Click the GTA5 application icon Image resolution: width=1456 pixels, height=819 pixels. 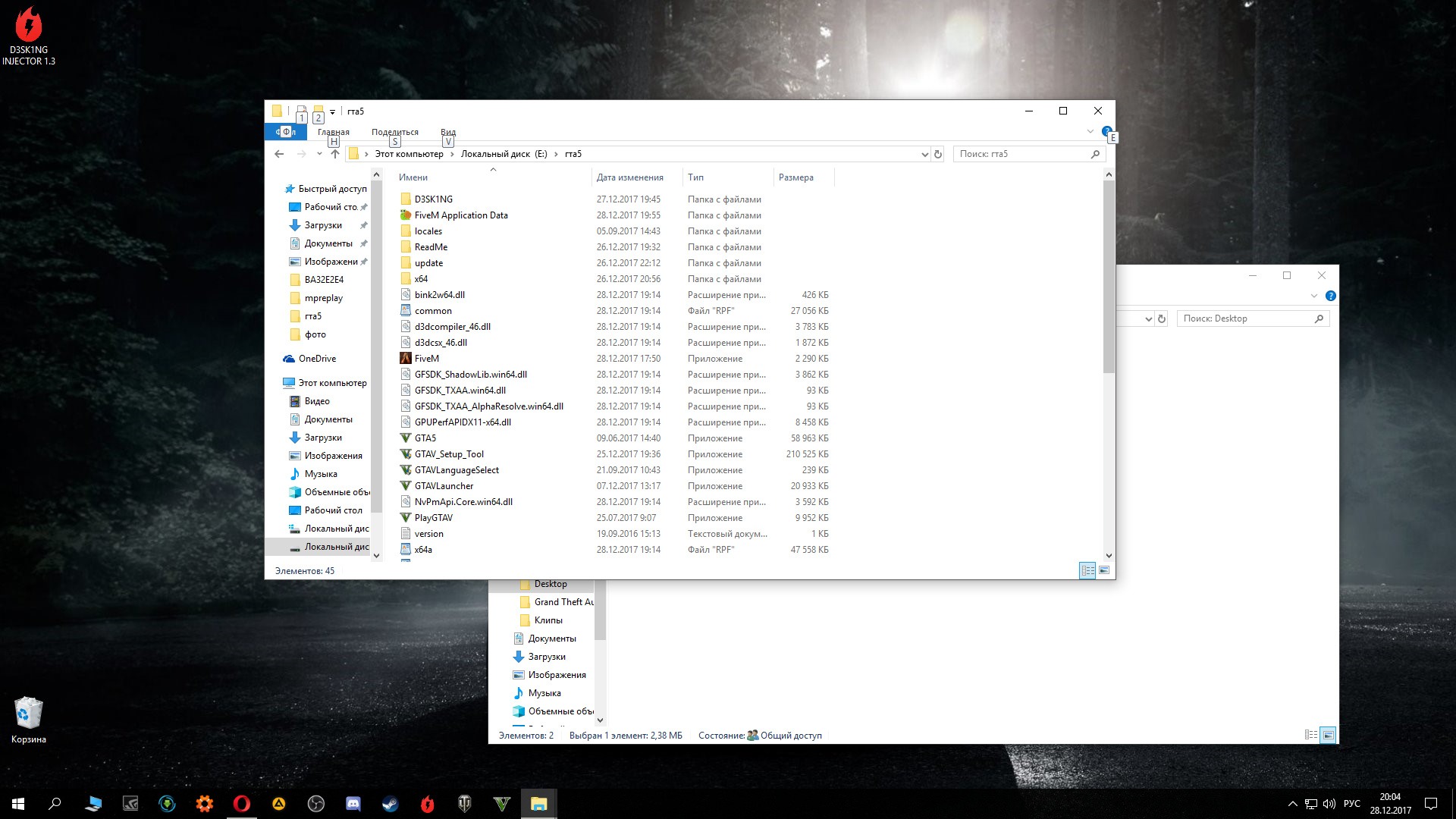click(x=406, y=438)
